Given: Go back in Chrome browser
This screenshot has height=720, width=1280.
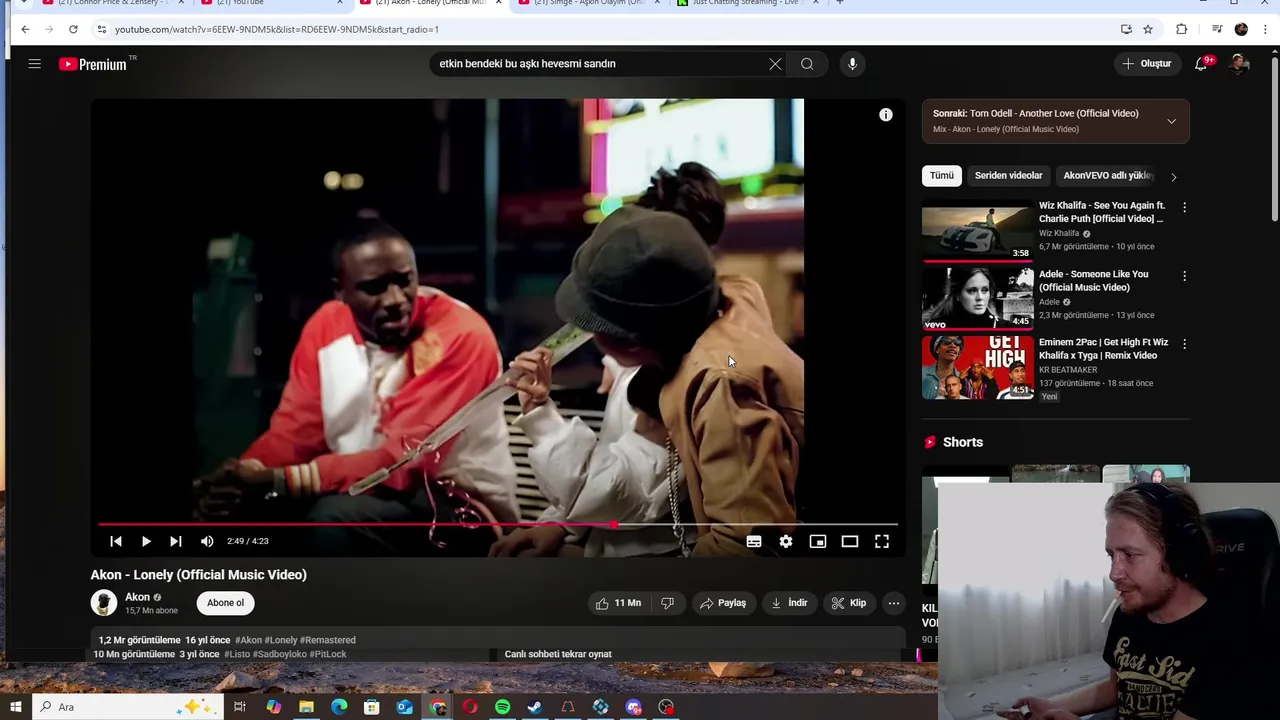Looking at the screenshot, I should point(25,29).
